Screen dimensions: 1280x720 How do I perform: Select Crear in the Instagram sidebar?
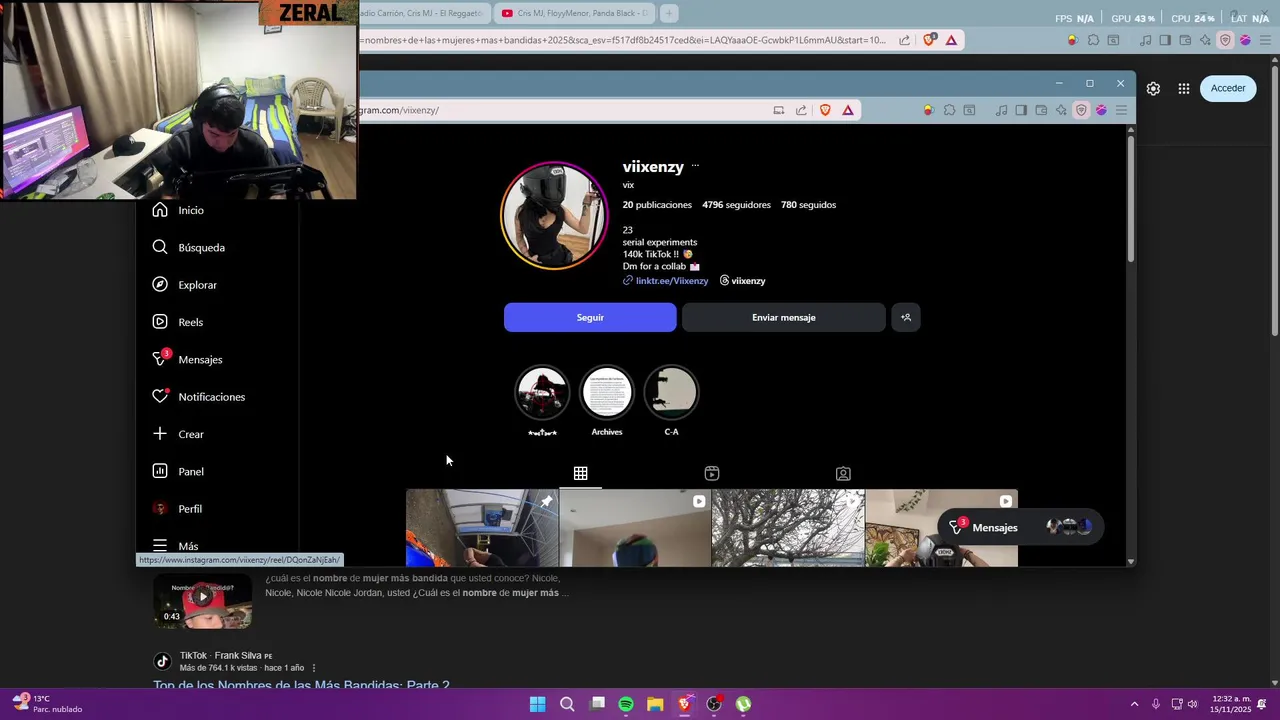[x=178, y=434]
